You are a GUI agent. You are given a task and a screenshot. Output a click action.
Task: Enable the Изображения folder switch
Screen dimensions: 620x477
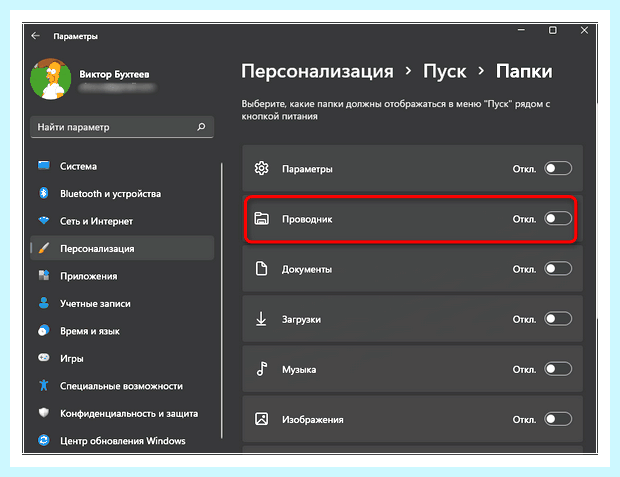(x=558, y=419)
